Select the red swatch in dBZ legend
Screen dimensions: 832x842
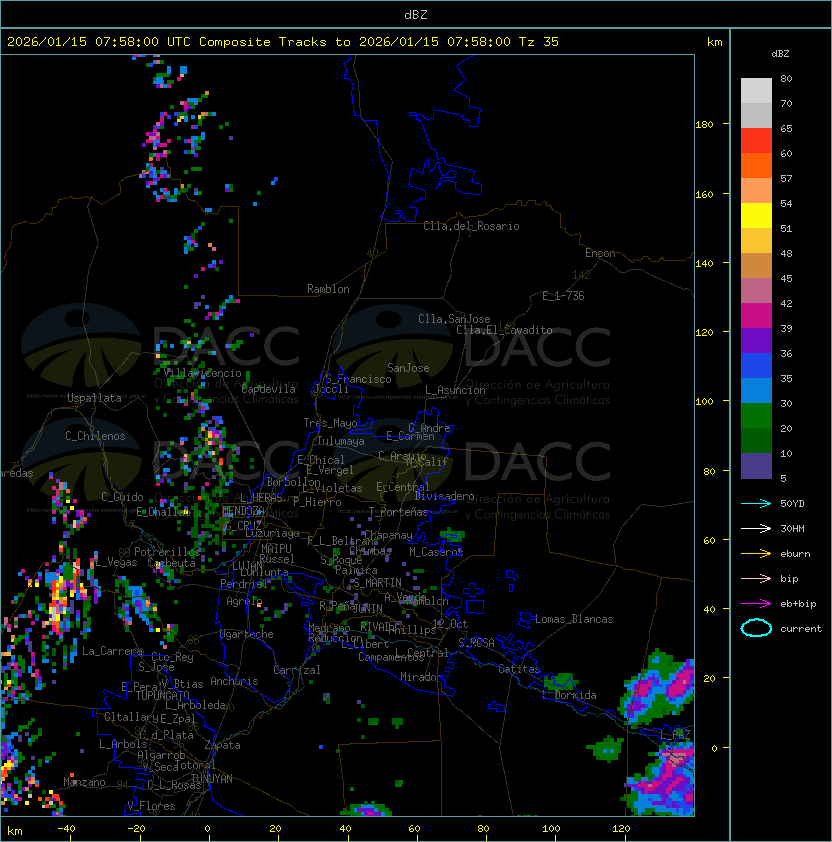[756, 141]
